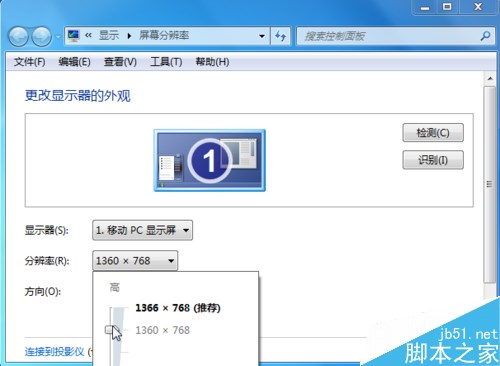Click the control panel icon in address bar
This screenshot has width=500, height=366.
click(74, 35)
